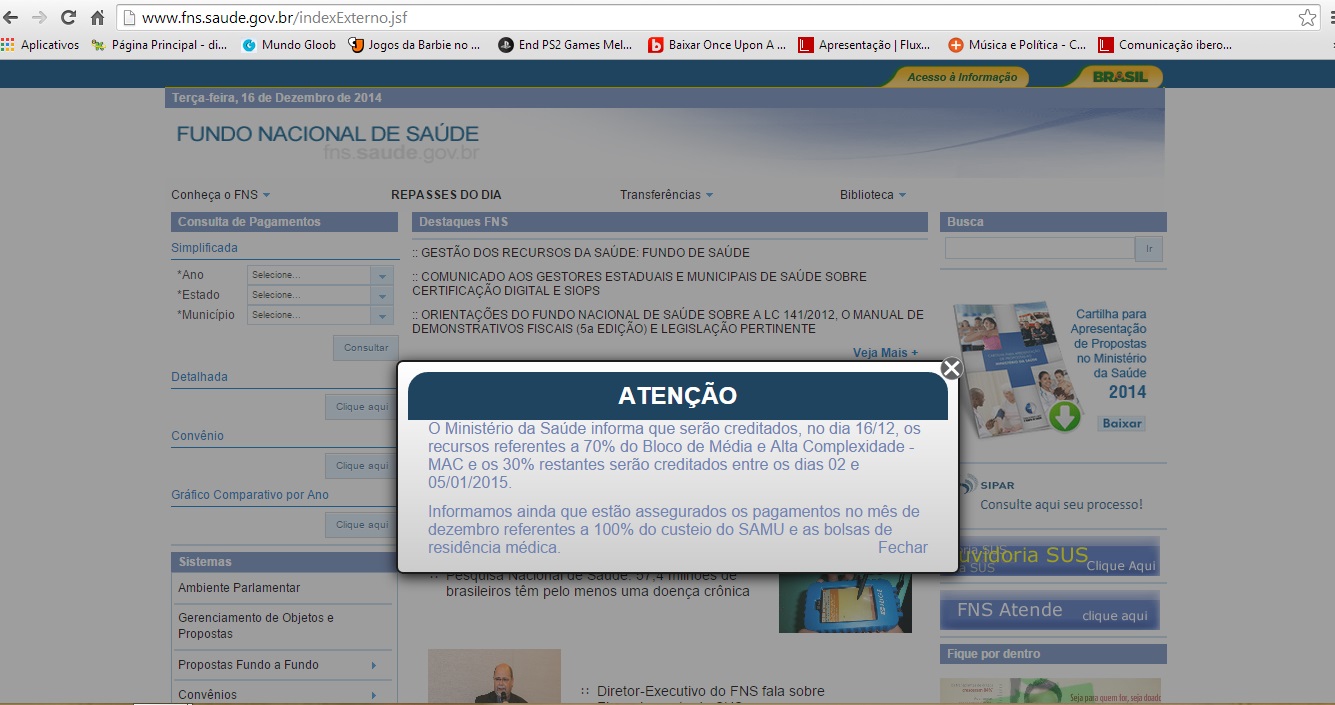The width and height of the screenshot is (1335, 705).
Task: Open the Município dropdown selector
Action: [x=320, y=315]
